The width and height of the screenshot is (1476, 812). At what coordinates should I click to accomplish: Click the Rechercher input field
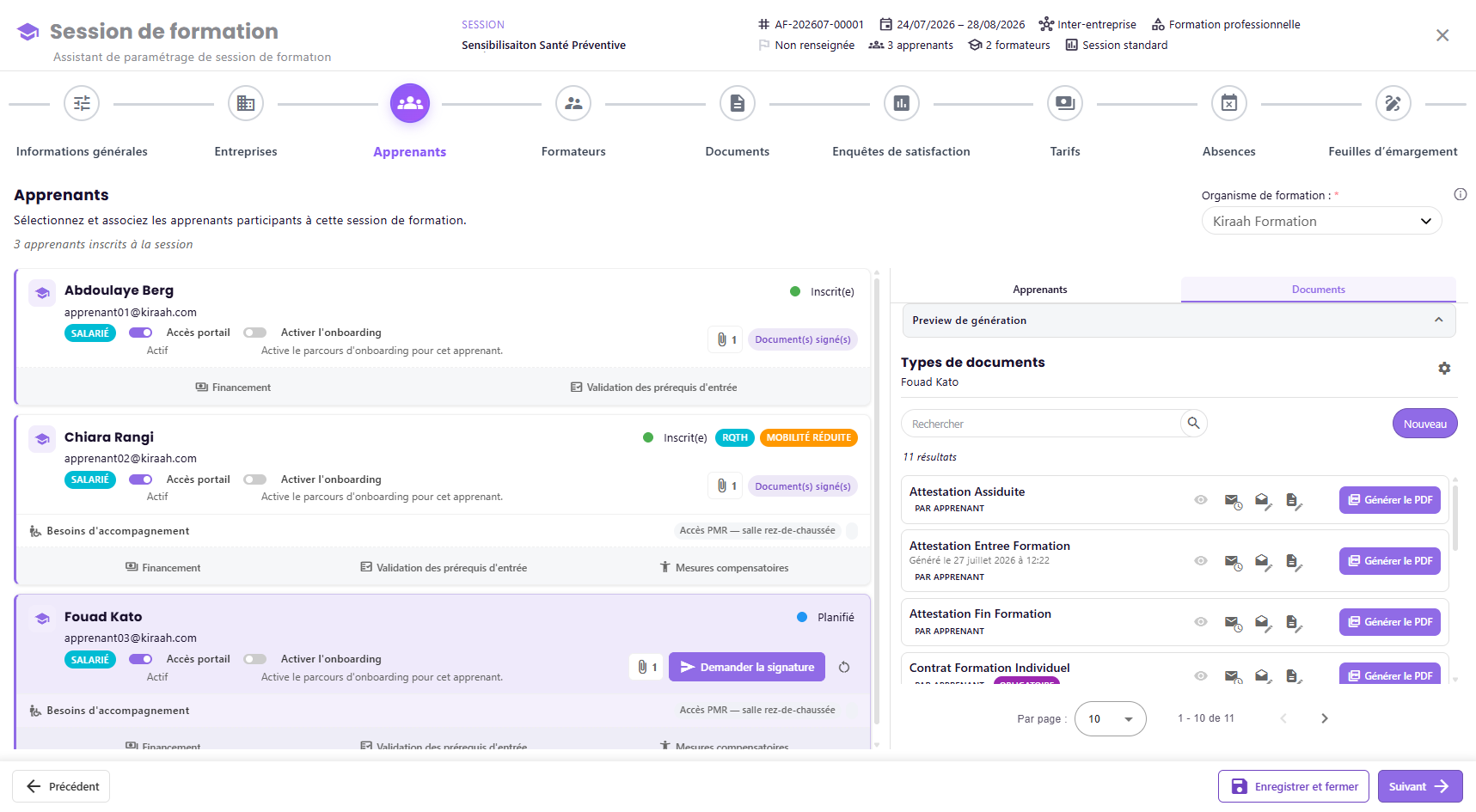[x=1042, y=424]
